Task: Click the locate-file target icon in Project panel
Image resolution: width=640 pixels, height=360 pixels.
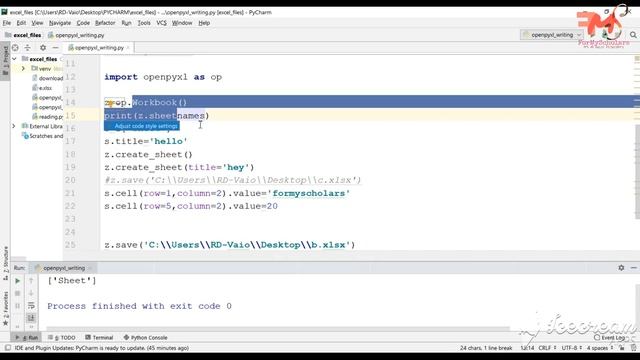Action: click(15, 48)
